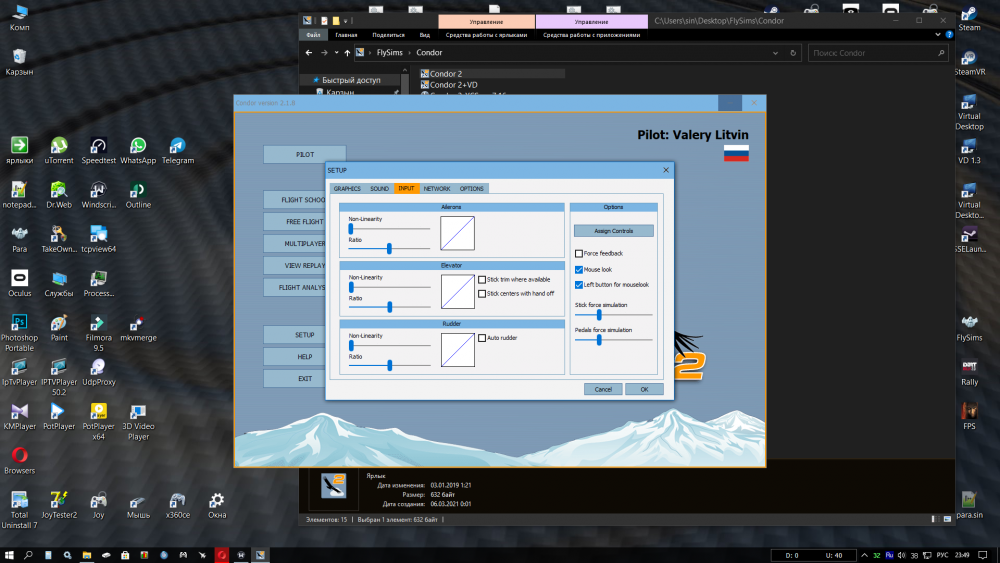This screenshot has width=1000, height=563.
Task: Launch Photoshop Portable from the desktop
Action: (19, 332)
